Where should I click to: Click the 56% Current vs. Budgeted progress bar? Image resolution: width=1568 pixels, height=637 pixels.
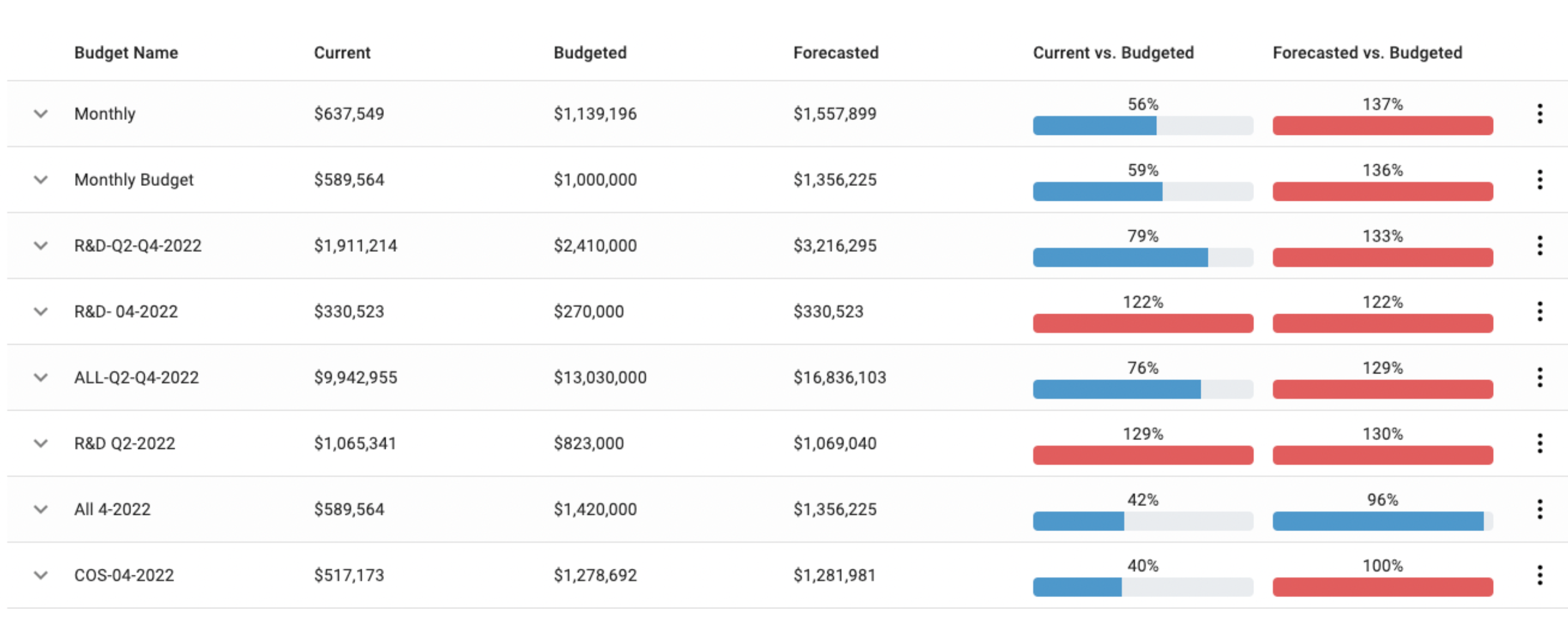tap(1143, 125)
